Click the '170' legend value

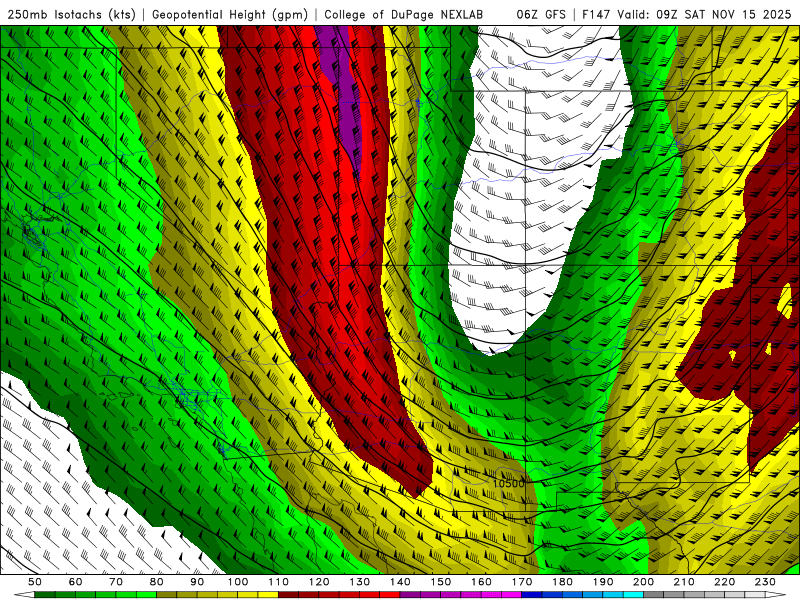522,582
